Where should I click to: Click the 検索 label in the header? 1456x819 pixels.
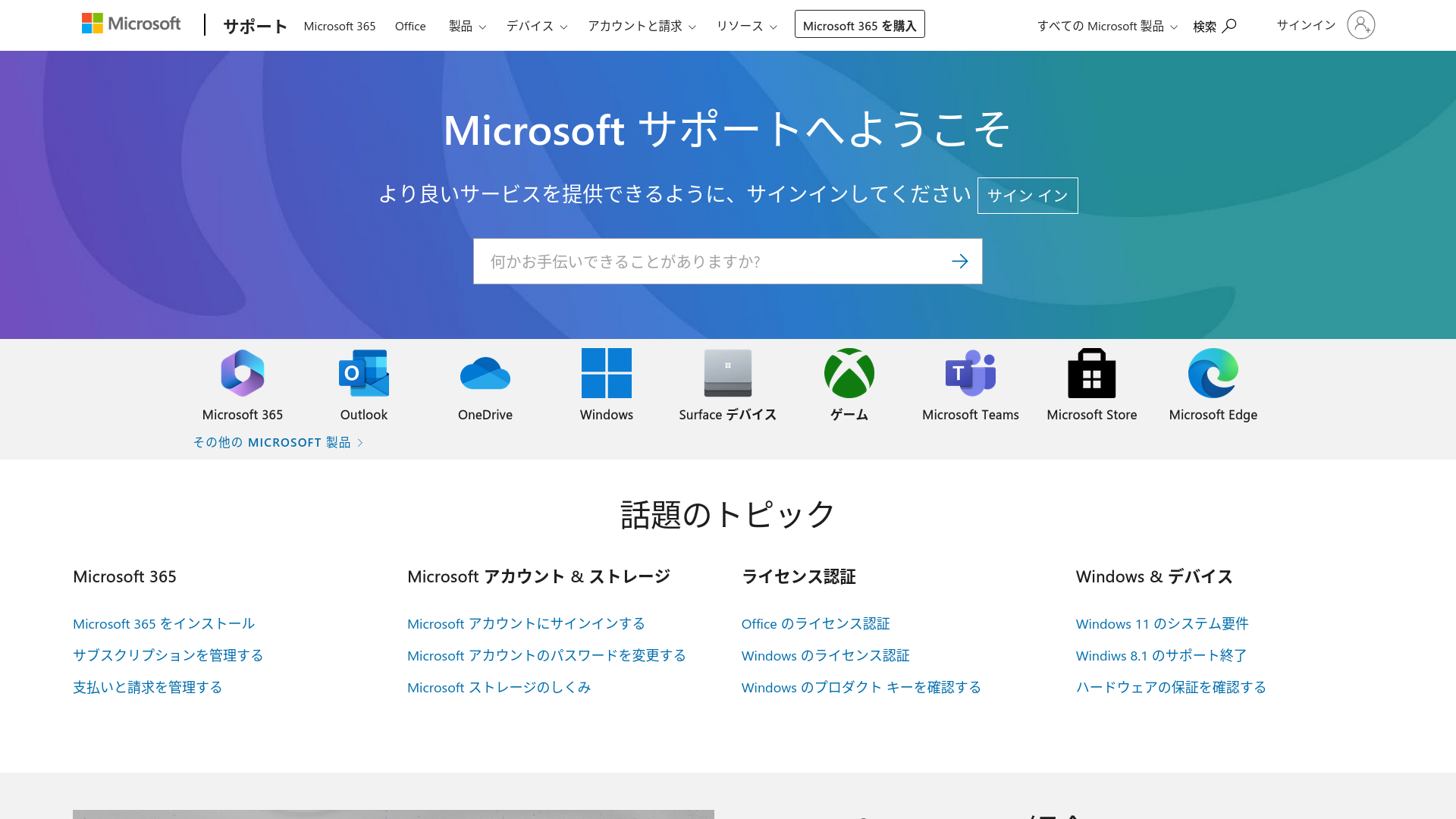(1204, 27)
